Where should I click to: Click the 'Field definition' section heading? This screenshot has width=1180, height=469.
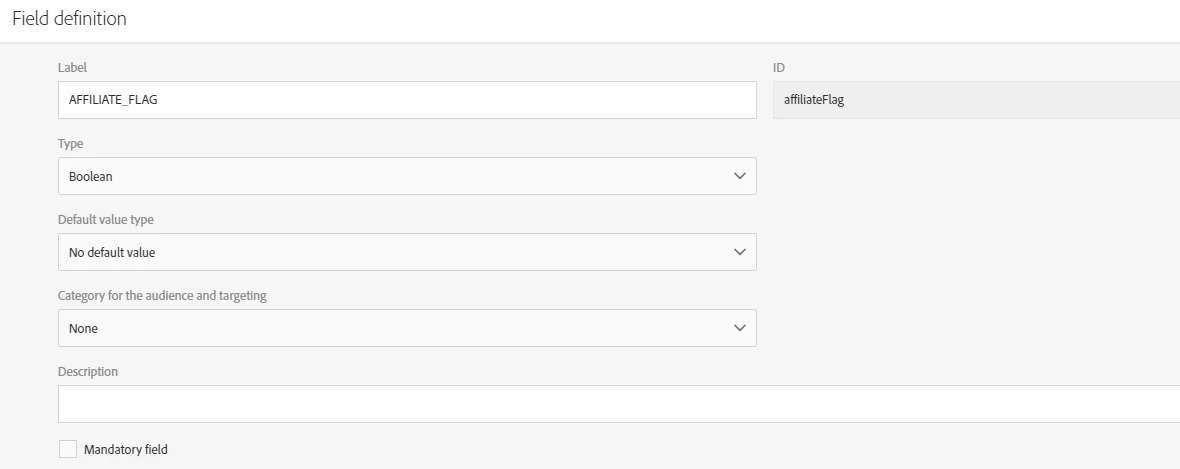[x=69, y=19]
